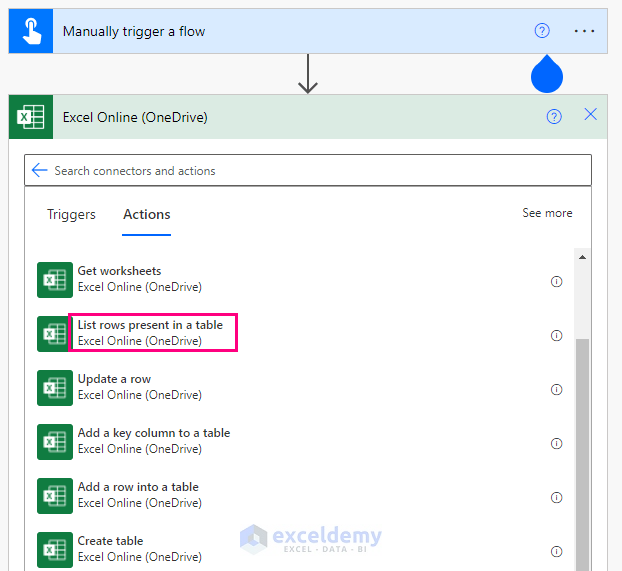Select the Get worksheets action
Viewport: 622px width, 571px height.
point(140,279)
